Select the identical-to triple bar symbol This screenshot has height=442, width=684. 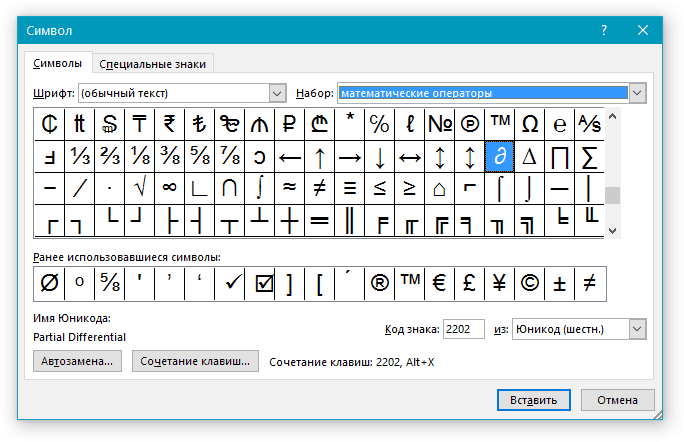pos(350,188)
